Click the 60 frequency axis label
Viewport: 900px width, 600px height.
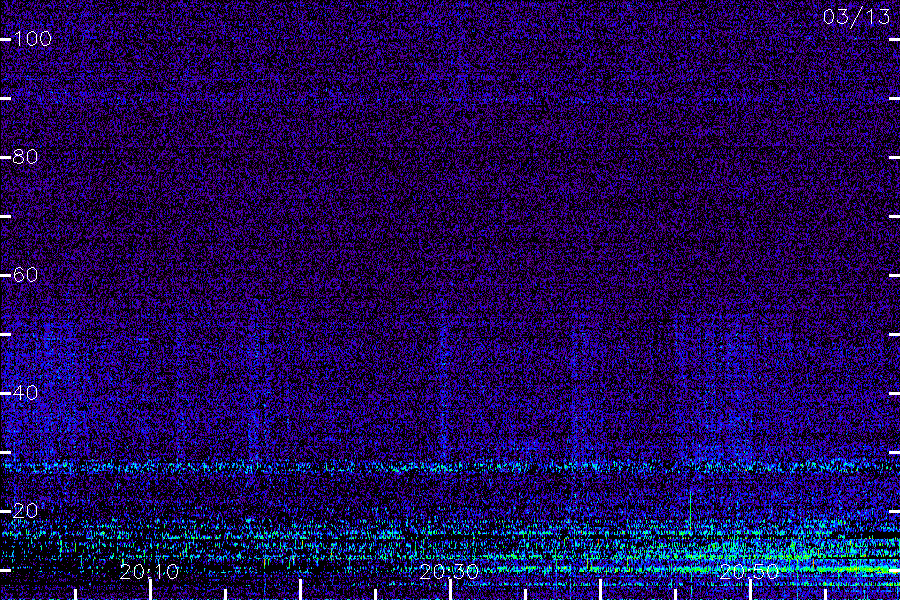(25, 275)
